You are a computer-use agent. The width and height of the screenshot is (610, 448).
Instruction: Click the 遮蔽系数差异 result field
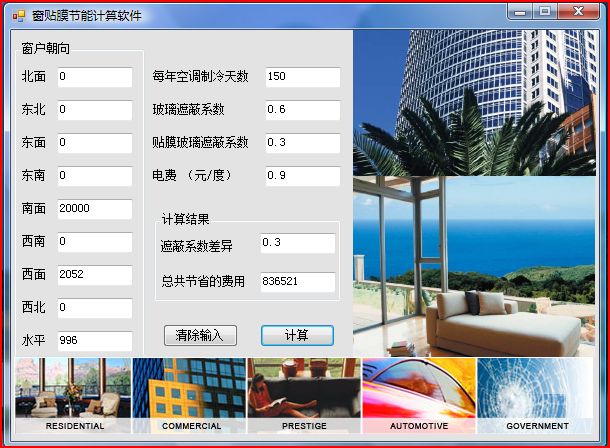point(298,243)
